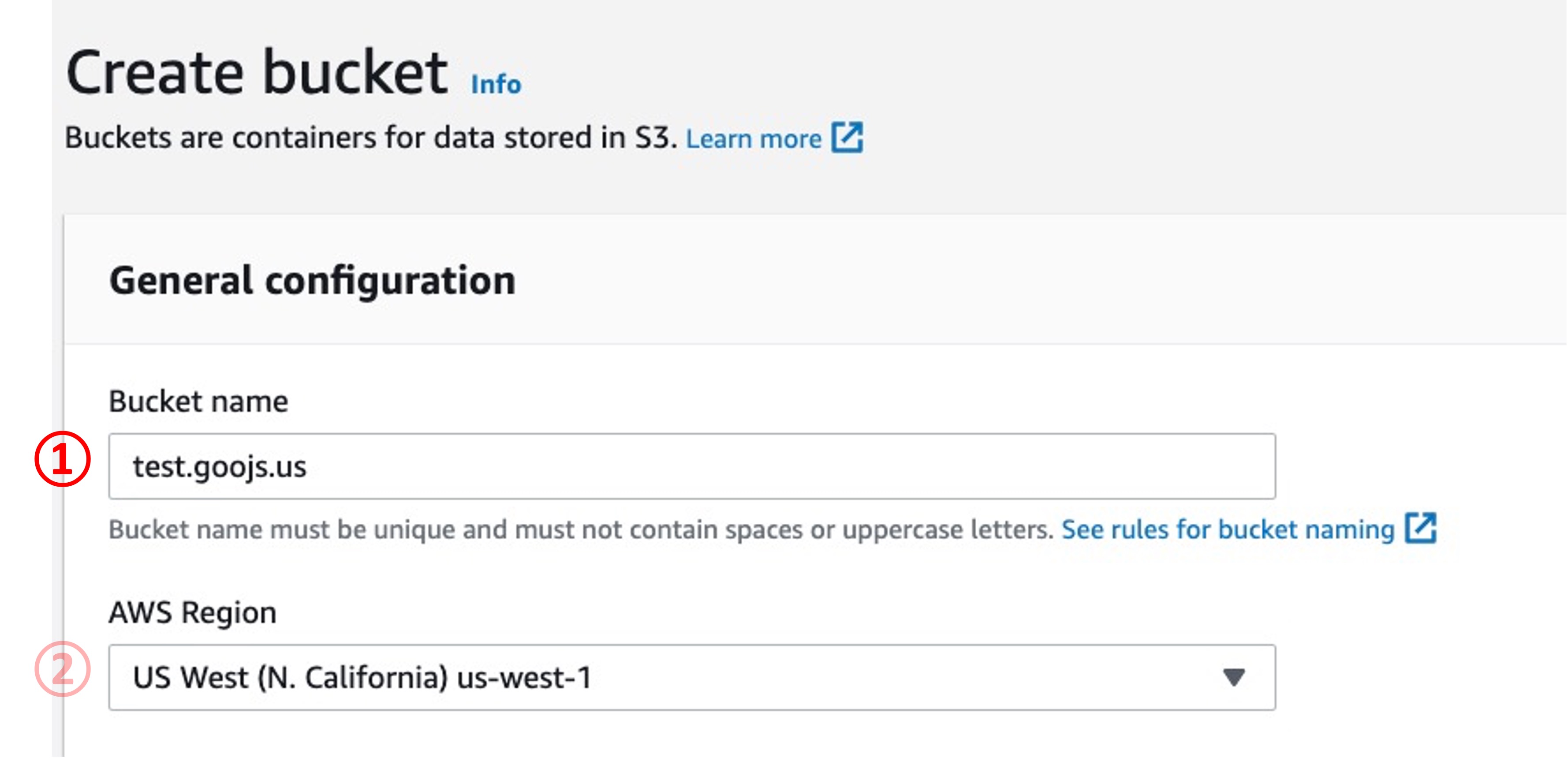Click the bucket name uniqueness hint text
This screenshot has width=1568, height=758.
(x=581, y=530)
